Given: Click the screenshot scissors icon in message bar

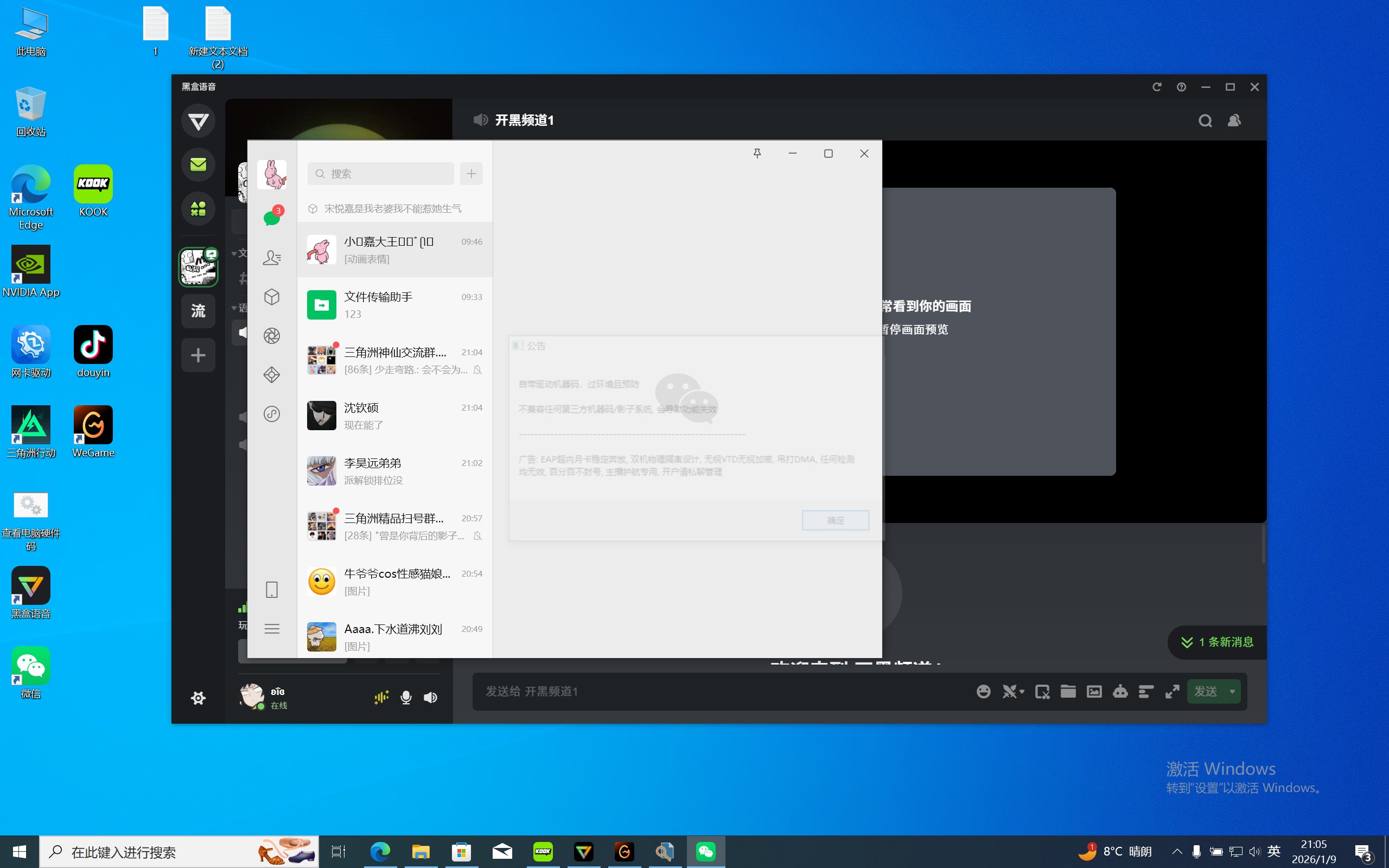Looking at the screenshot, I should 1042,692.
